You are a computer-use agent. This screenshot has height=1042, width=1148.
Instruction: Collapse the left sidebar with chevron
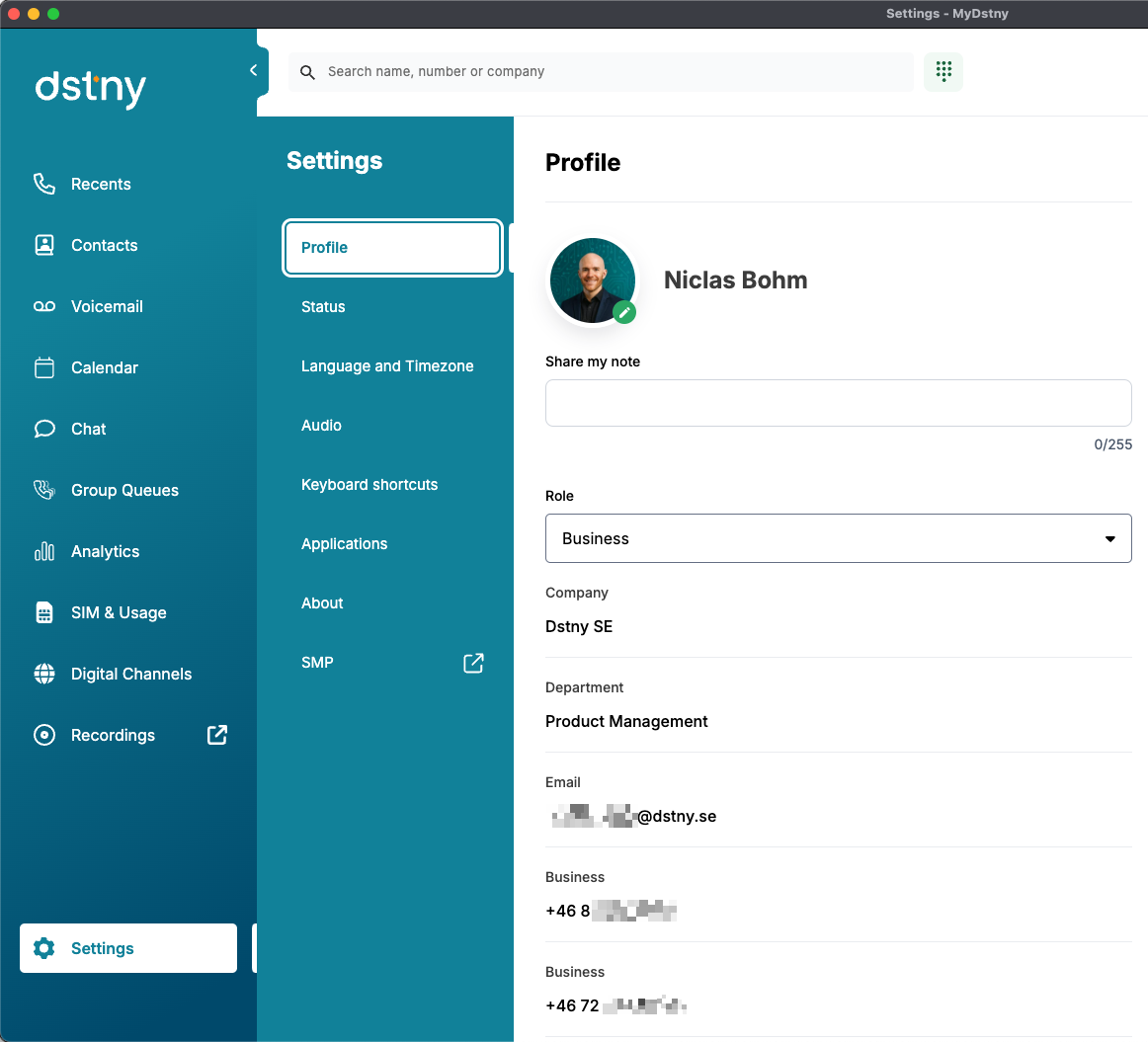[254, 70]
